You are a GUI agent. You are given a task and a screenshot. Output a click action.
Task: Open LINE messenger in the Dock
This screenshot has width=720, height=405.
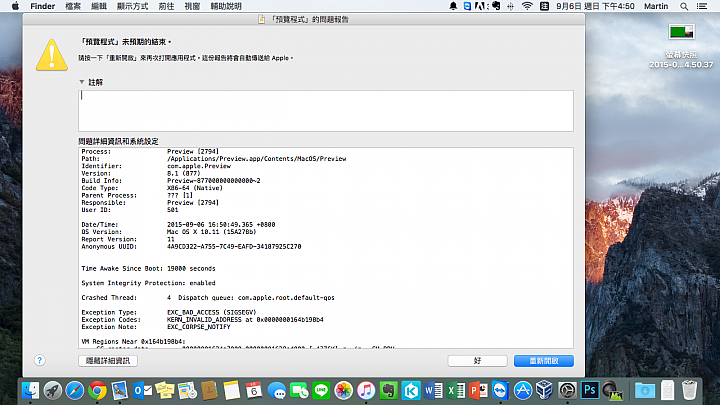coord(321,391)
